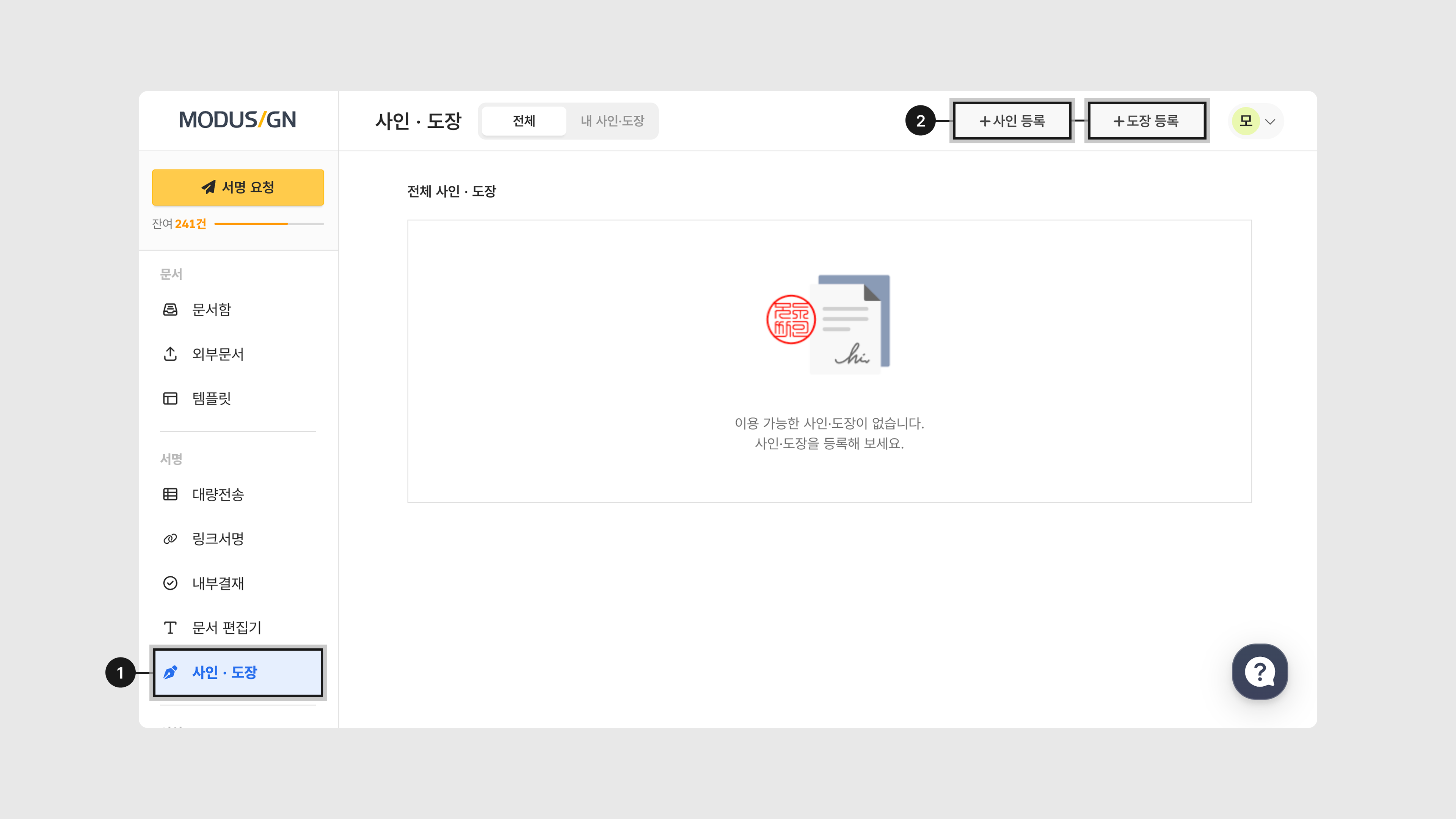Expand the user profile dropdown chevron

pos(1270,121)
